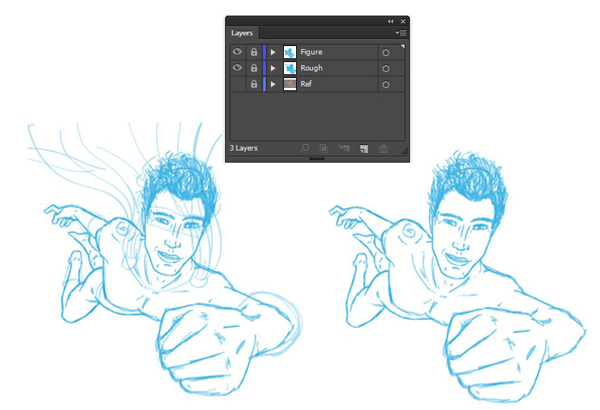Target the Ref layer with its circle icon
This screenshot has height=410, width=600.
pyautogui.click(x=386, y=85)
